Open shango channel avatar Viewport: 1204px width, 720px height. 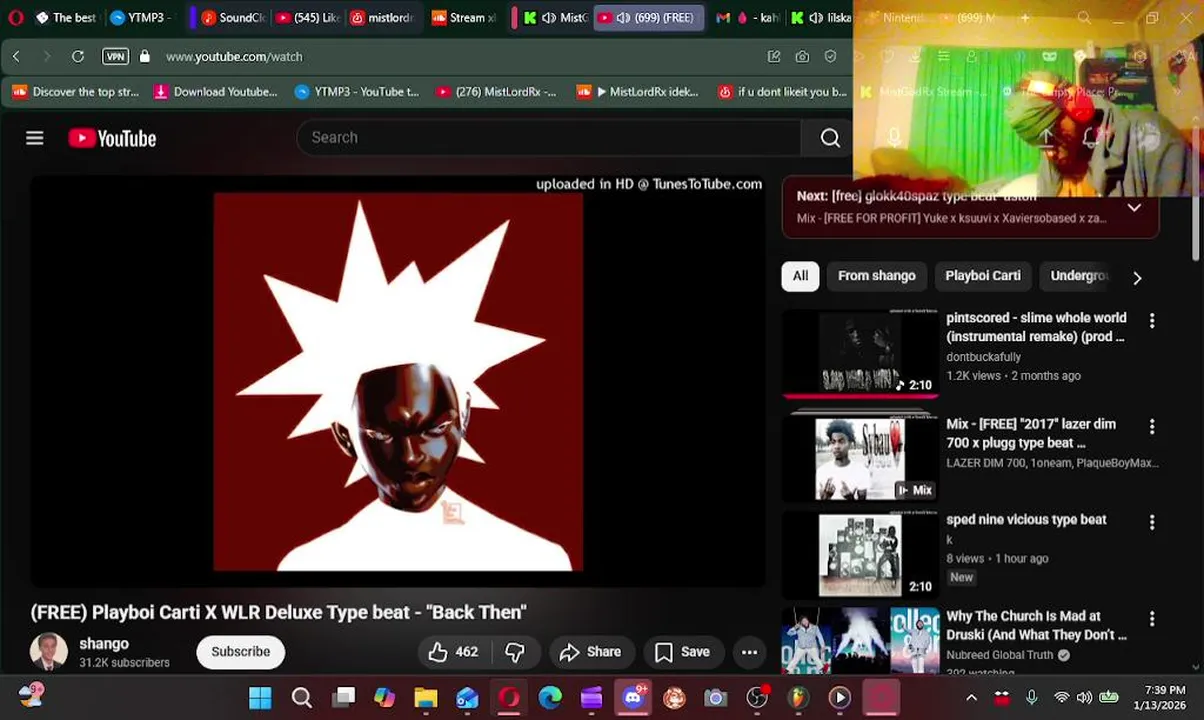pos(49,652)
